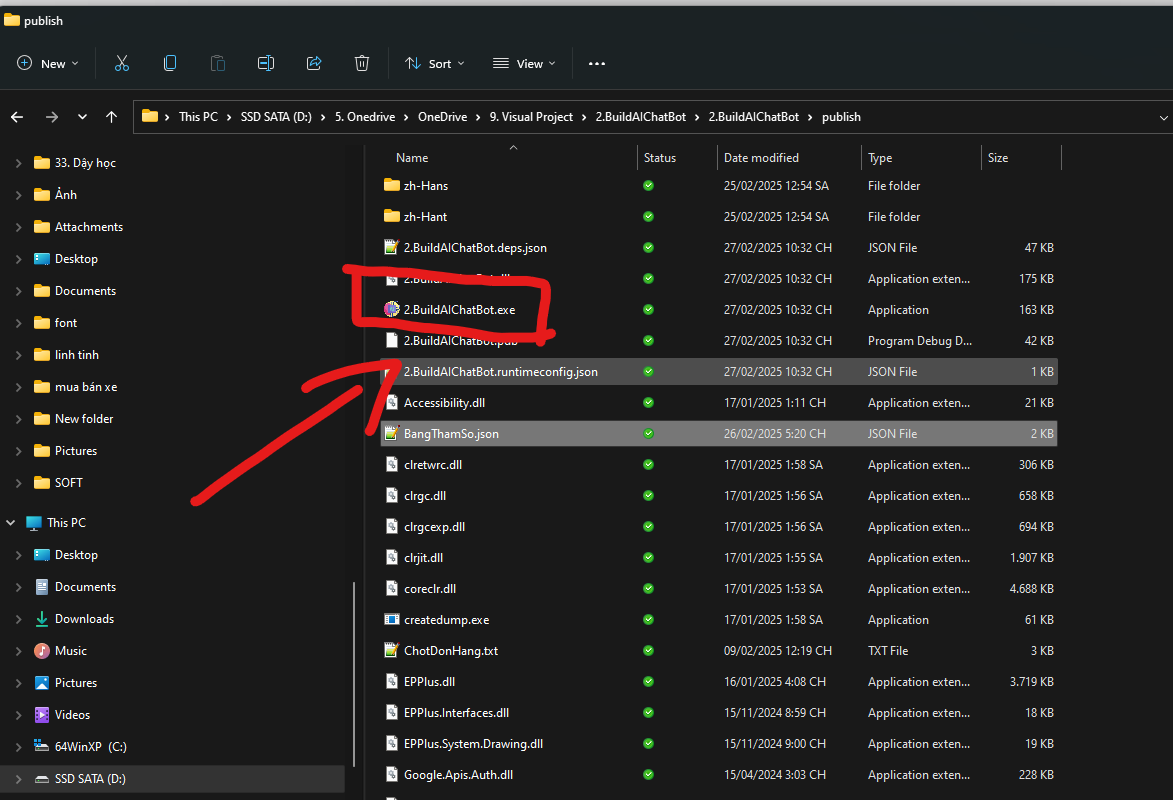Click the Rename icon in toolbar
The width and height of the screenshot is (1173, 800).
point(266,63)
